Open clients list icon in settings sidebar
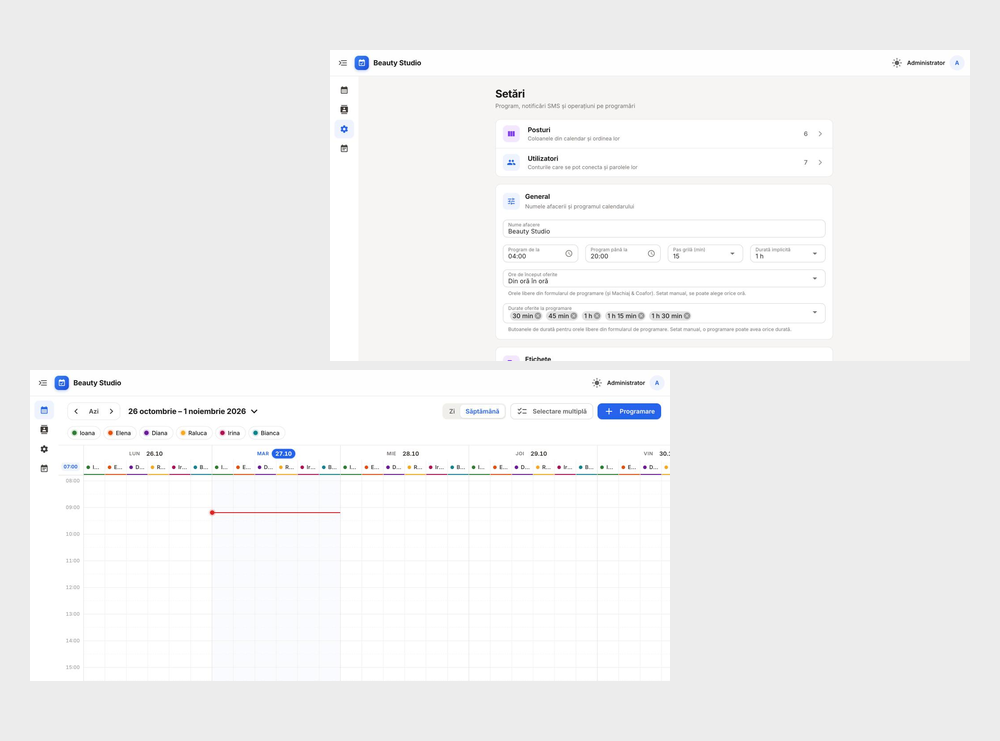Image resolution: width=1000 pixels, height=741 pixels. point(344,110)
